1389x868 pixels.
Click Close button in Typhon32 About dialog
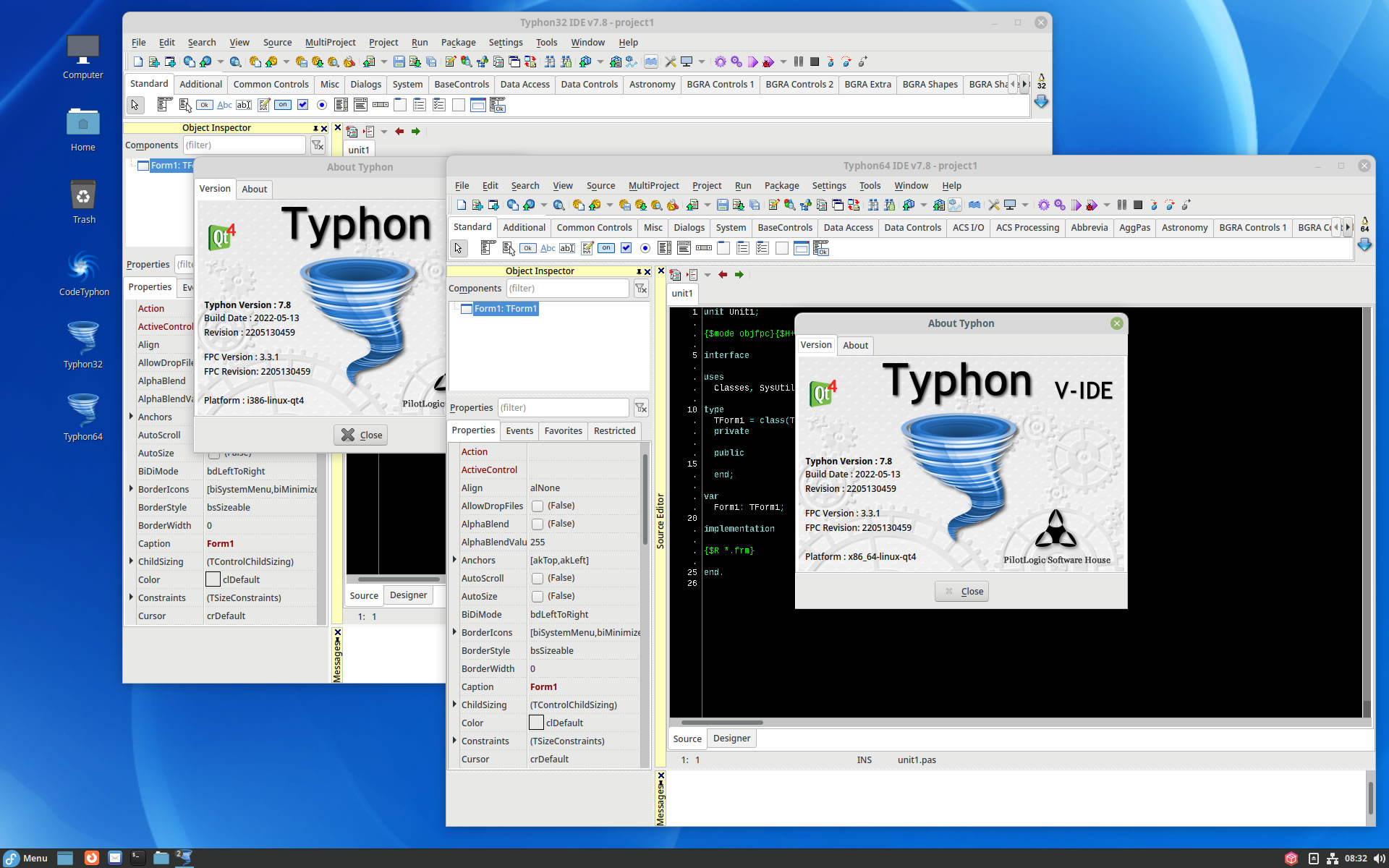pos(361,435)
